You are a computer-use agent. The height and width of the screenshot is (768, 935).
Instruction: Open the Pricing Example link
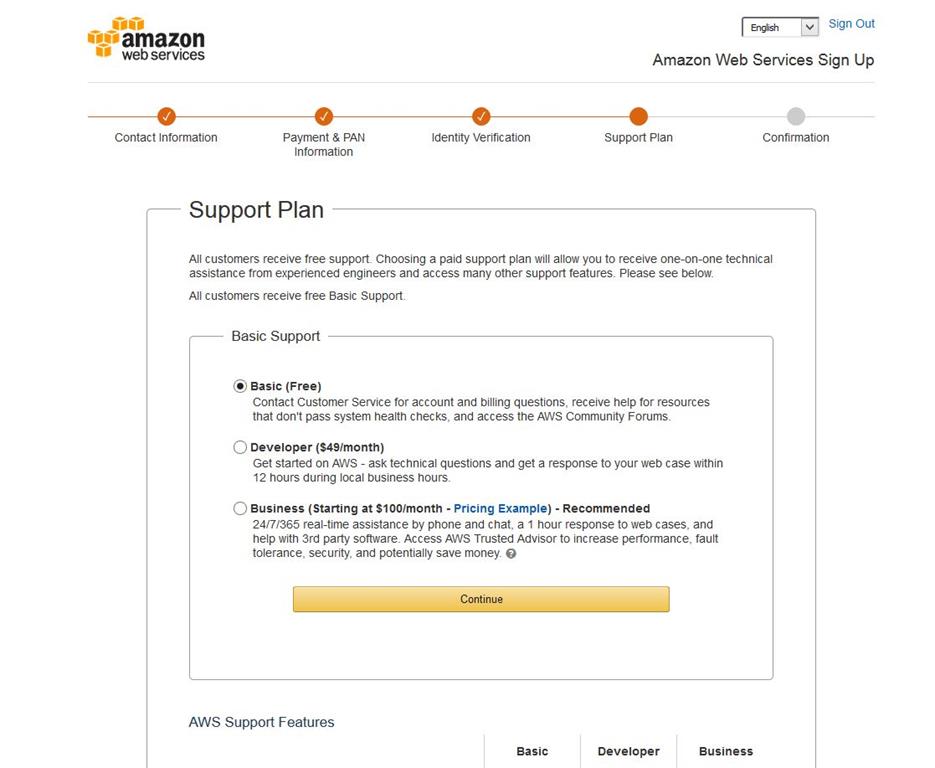pos(500,508)
